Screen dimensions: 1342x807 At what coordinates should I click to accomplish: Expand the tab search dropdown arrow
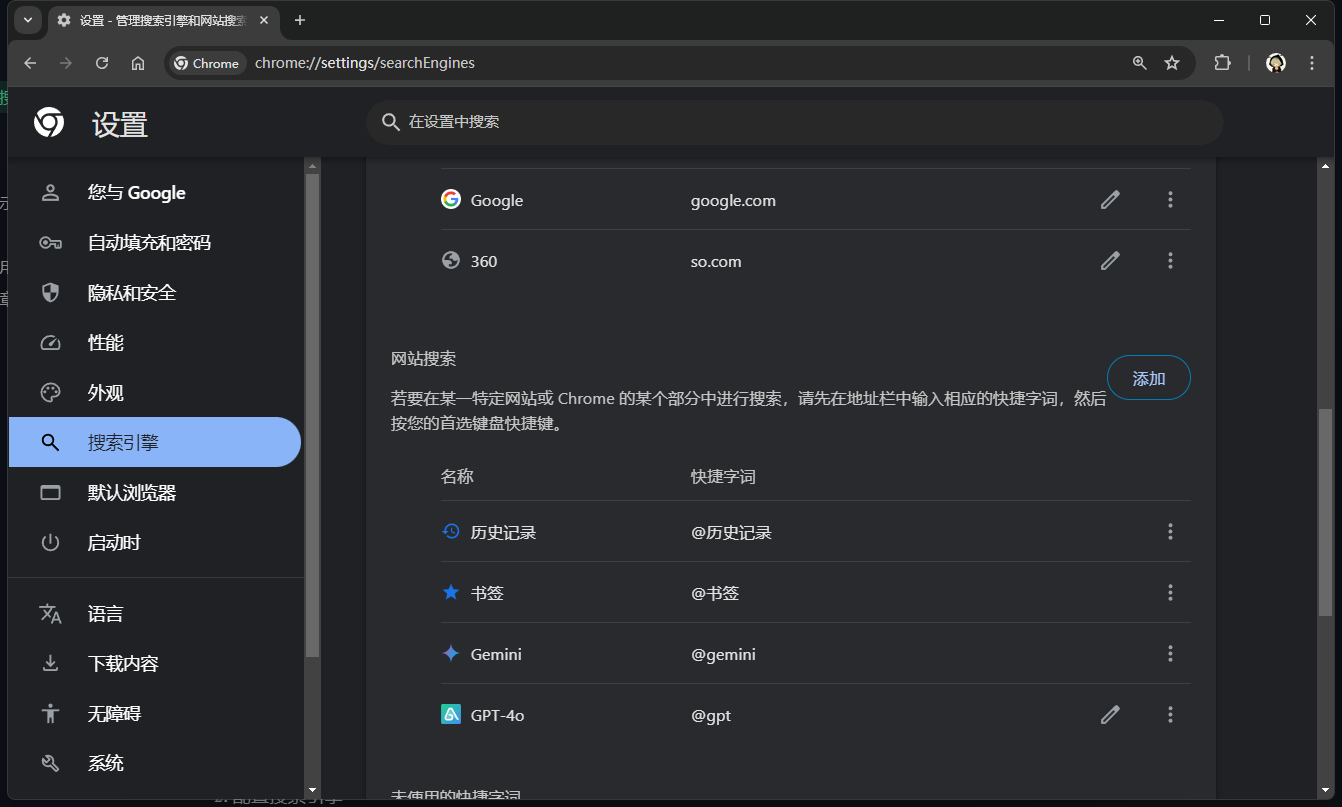click(x=28, y=20)
